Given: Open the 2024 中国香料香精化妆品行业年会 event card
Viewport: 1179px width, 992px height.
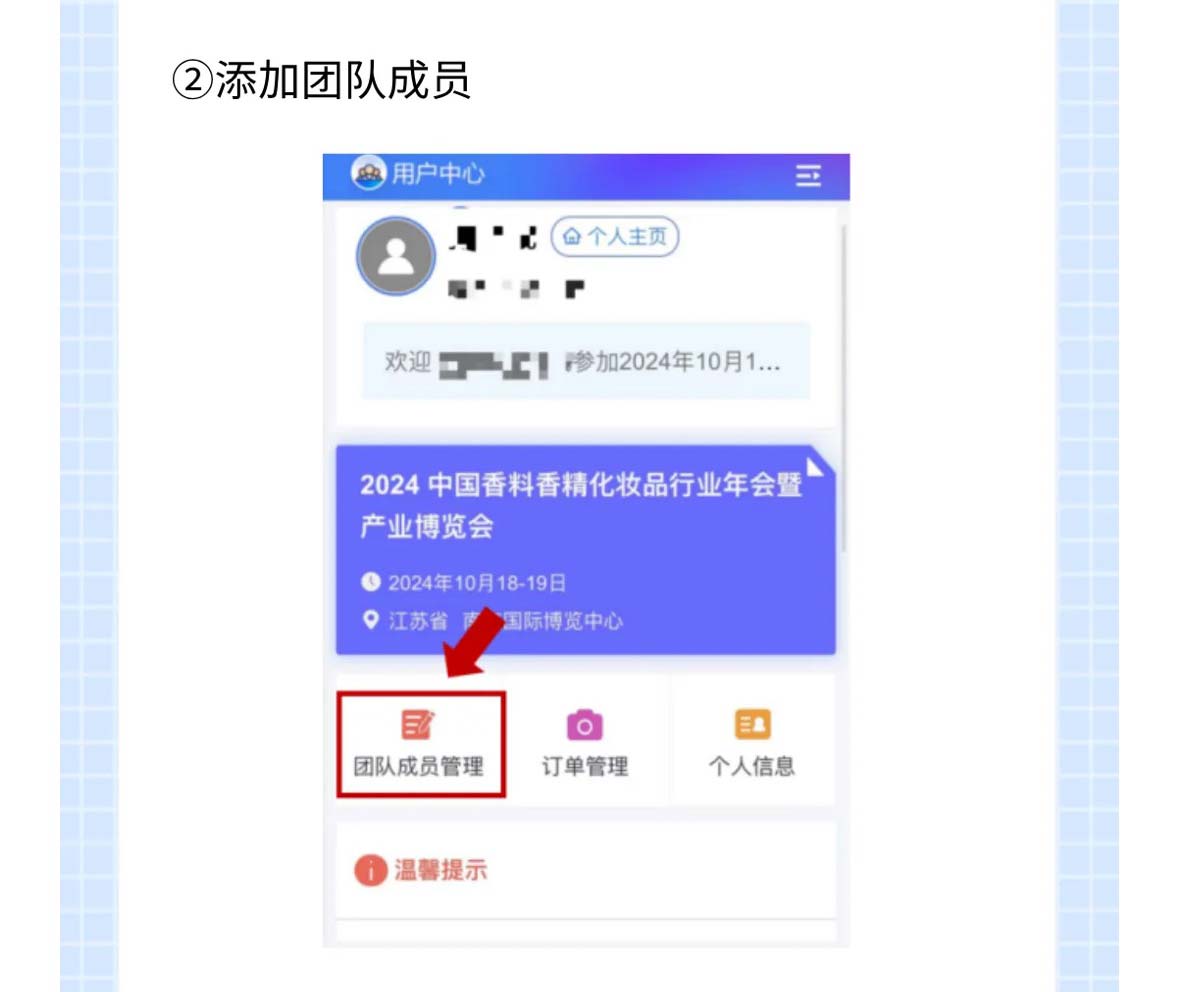Looking at the screenshot, I should pos(586,550).
